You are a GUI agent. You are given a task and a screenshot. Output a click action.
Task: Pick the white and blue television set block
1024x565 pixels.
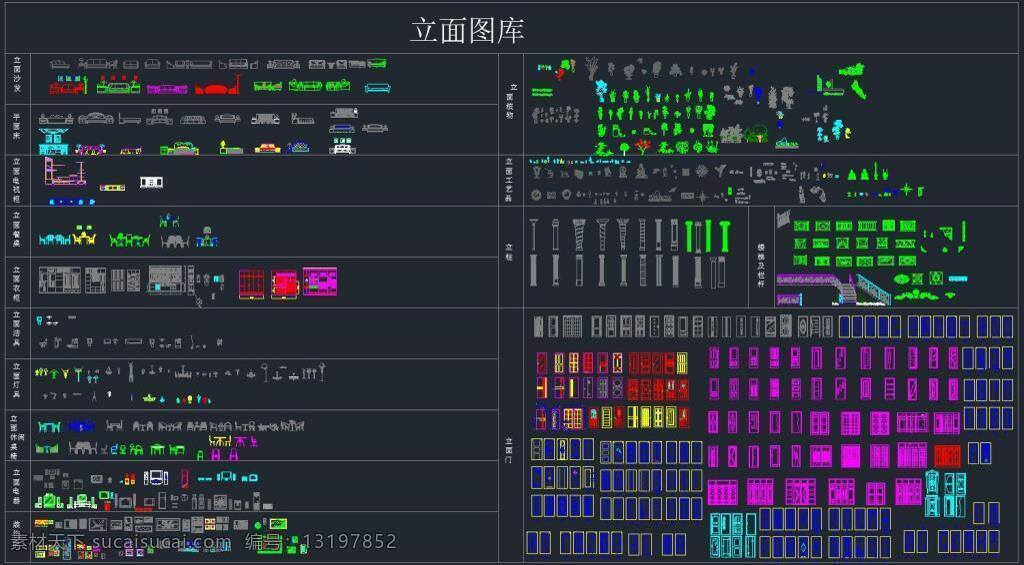[157, 477]
